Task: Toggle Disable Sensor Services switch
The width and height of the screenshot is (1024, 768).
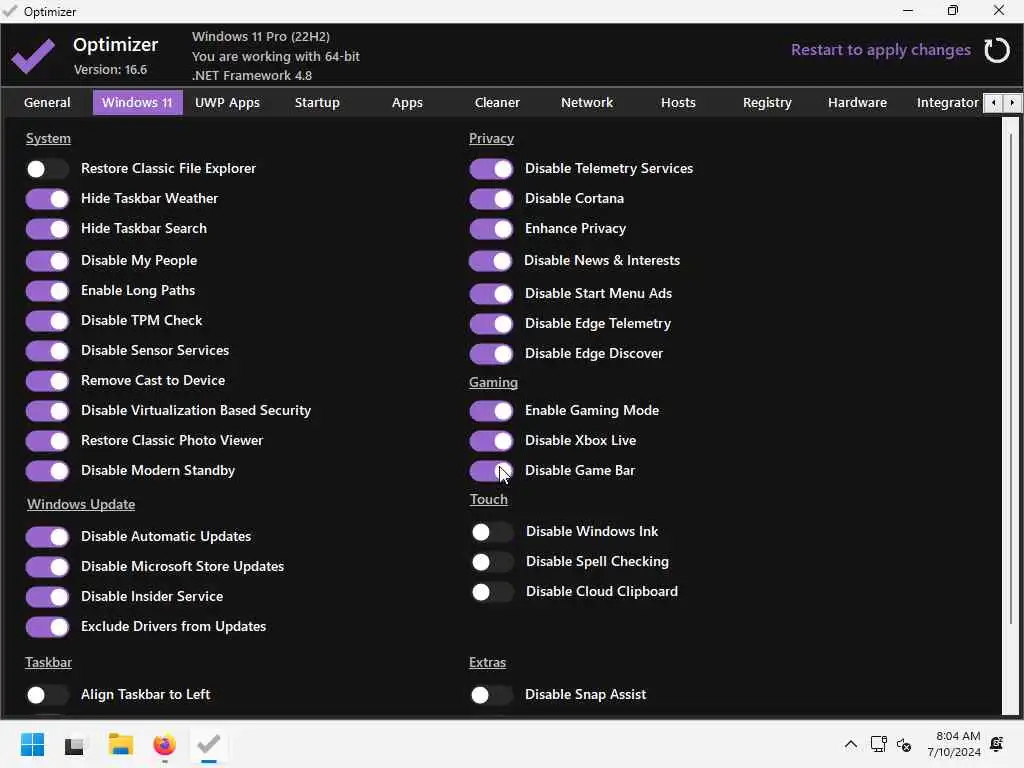Action: click(x=47, y=351)
